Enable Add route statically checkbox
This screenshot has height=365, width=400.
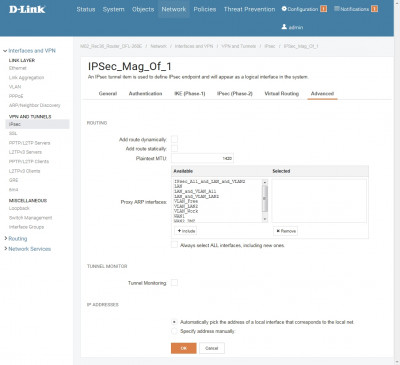174,148
